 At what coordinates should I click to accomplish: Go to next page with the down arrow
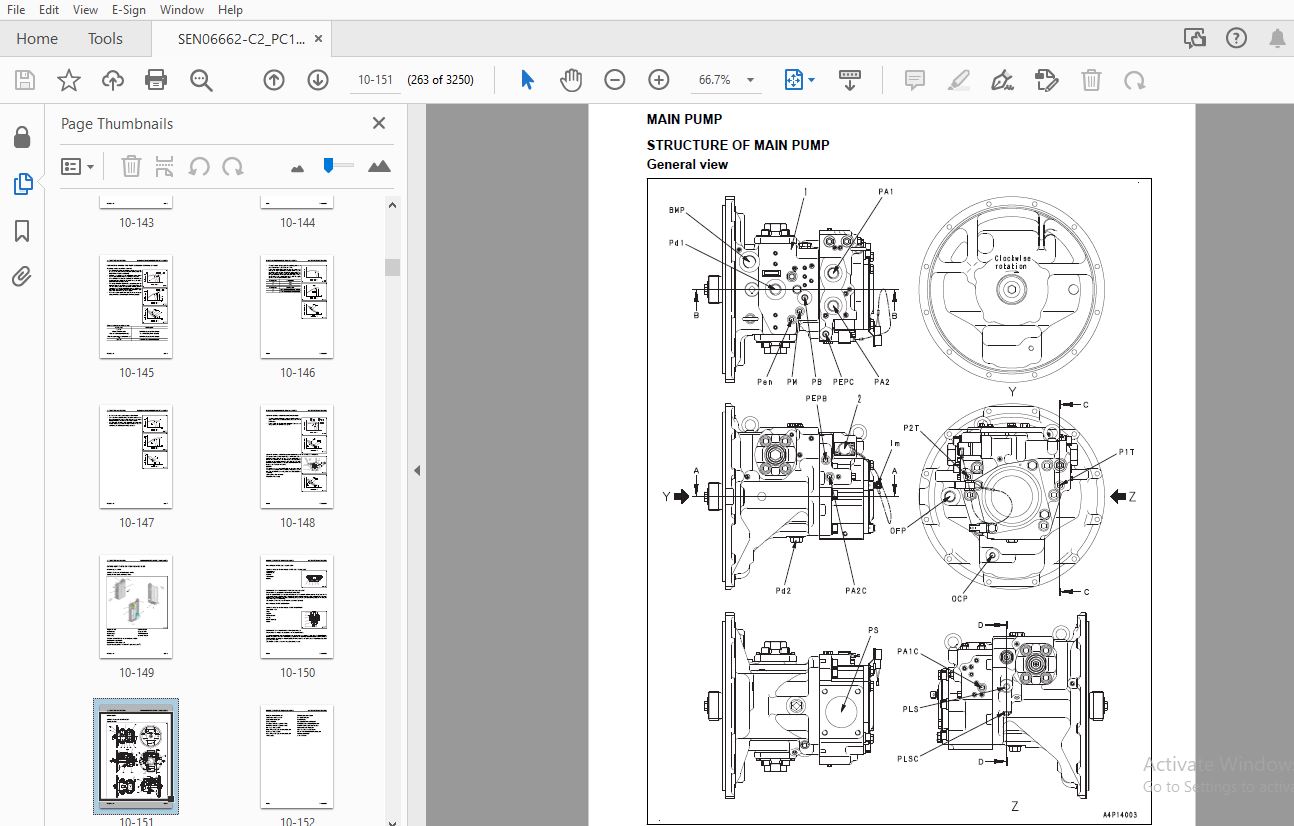(x=318, y=80)
